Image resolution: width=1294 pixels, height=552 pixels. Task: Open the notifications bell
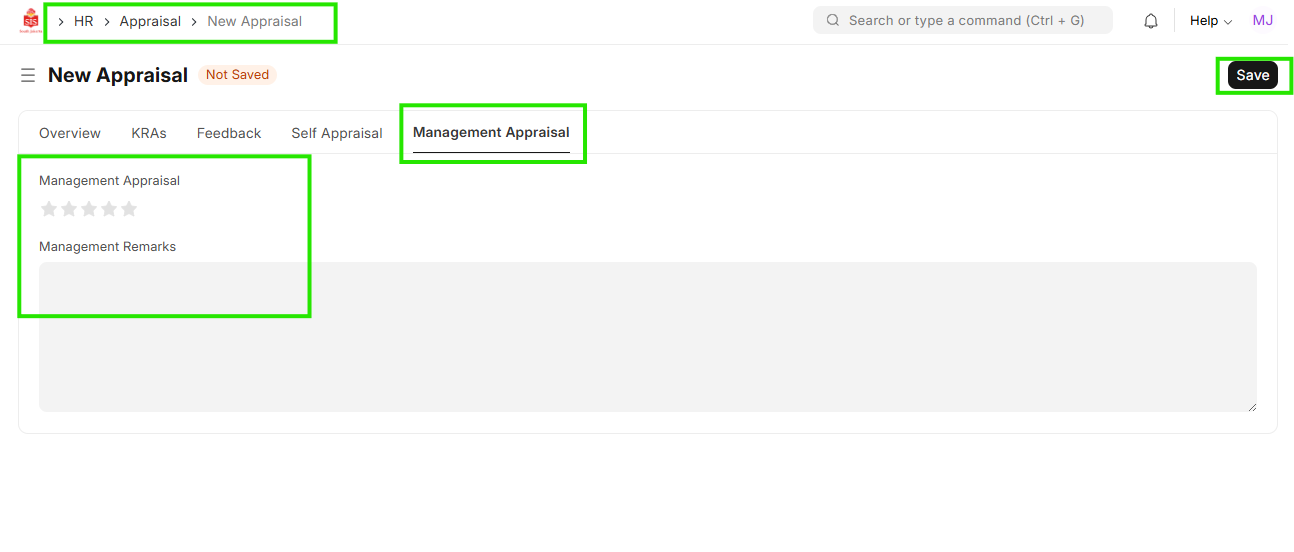(1151, 21)
